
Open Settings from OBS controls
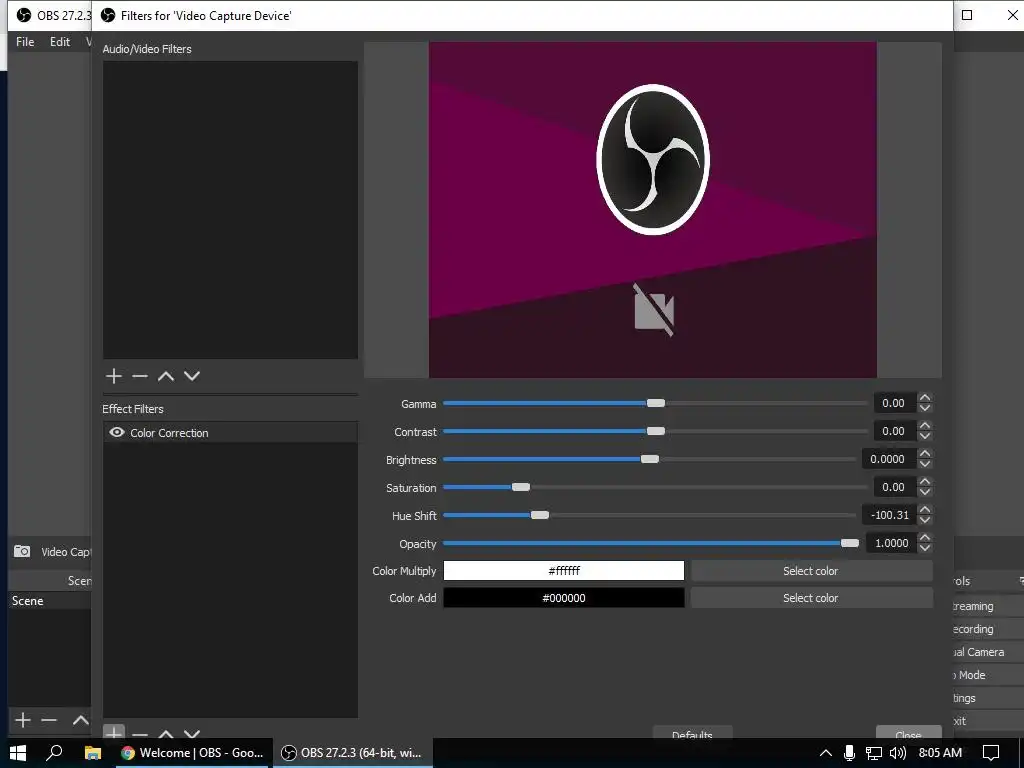[x=988, y=698]
